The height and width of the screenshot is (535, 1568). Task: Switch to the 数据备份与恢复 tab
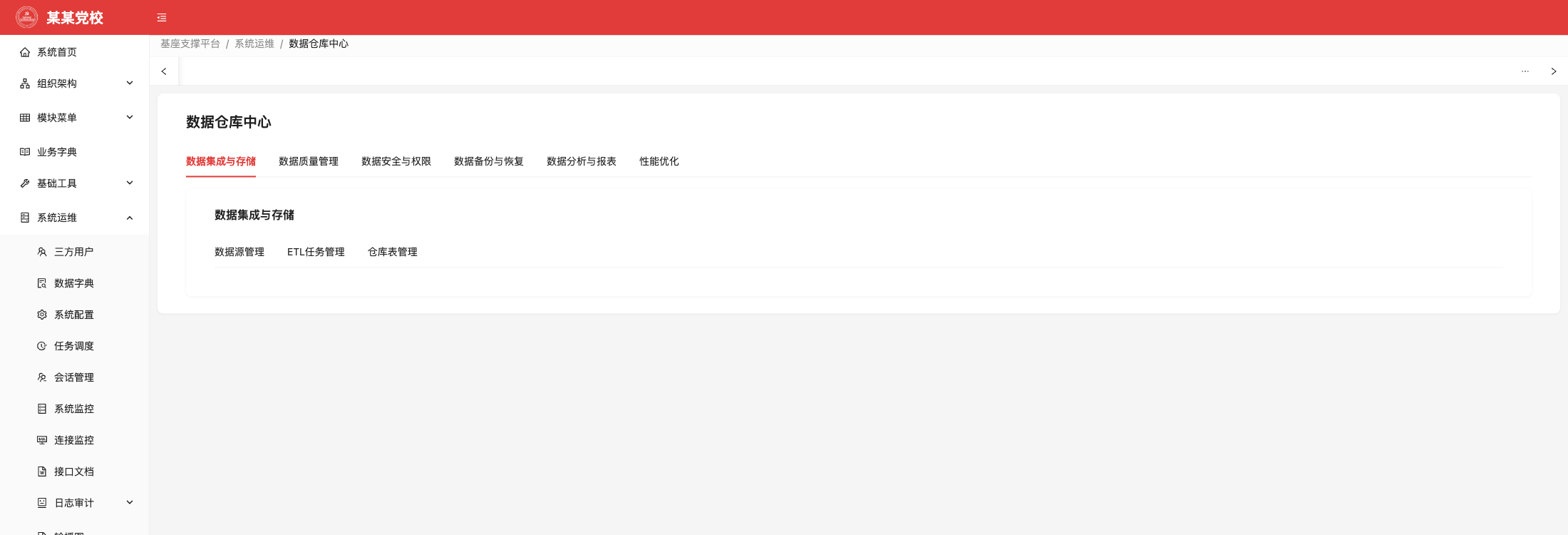(x=489, y=161)
